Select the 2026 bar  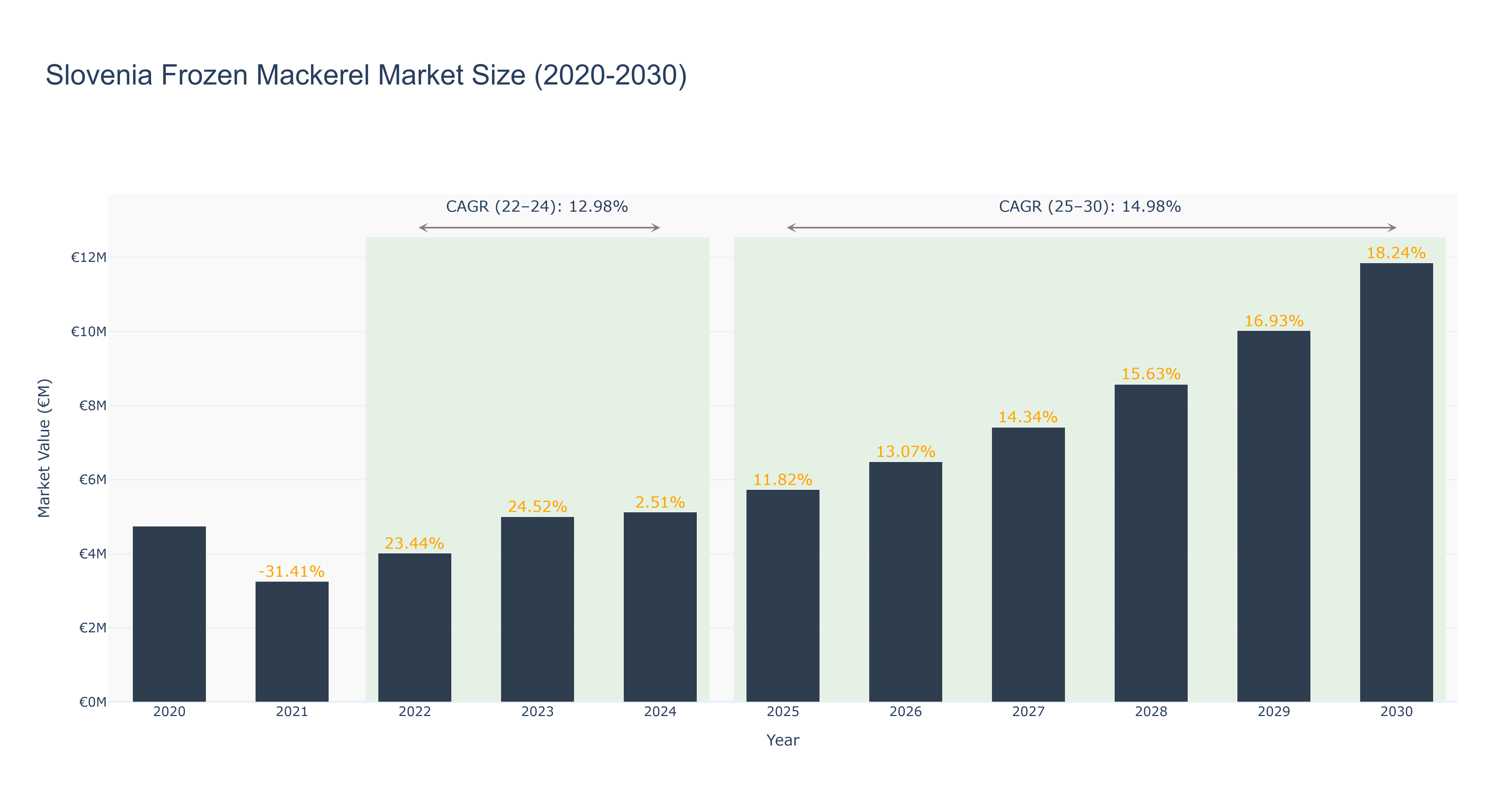pos(906,582)
